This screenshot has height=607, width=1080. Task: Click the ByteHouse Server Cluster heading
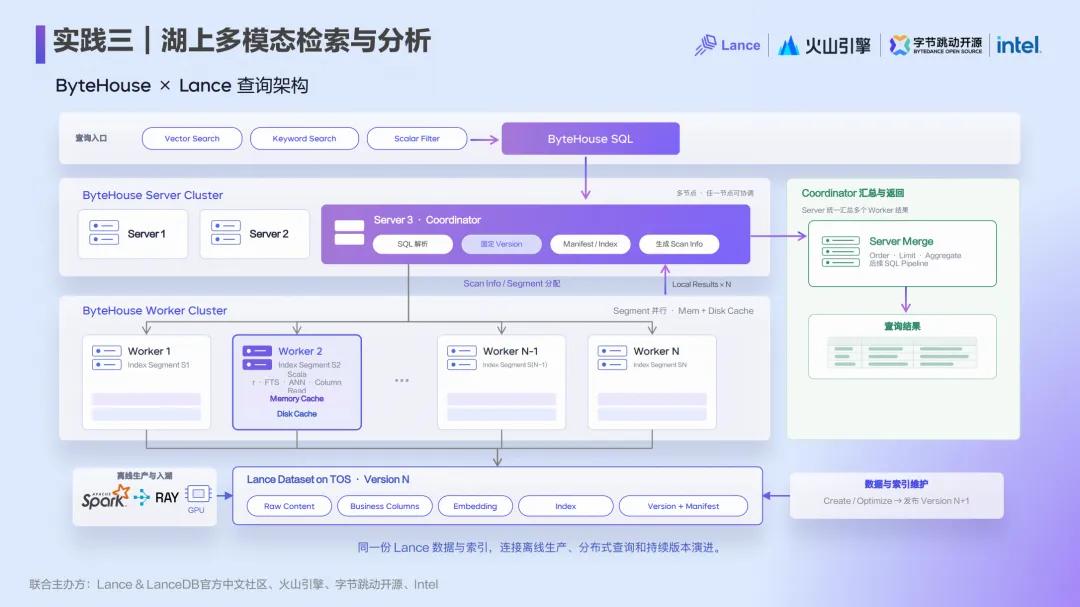[153, 195]
